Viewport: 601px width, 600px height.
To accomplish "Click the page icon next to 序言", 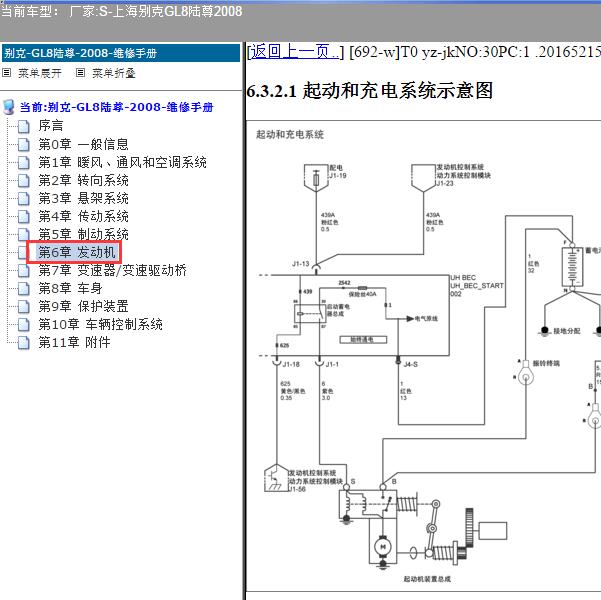I will [x=24, y=126].
